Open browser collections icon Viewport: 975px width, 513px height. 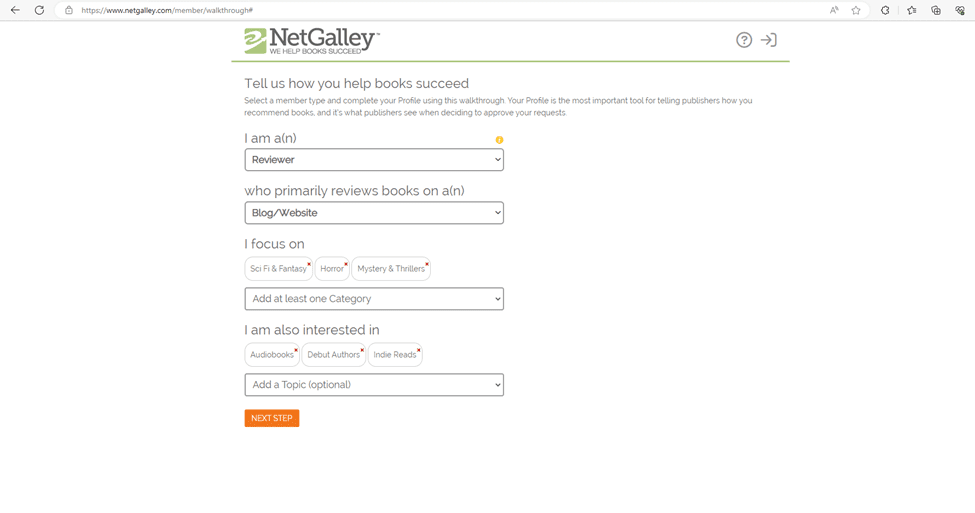936,10
